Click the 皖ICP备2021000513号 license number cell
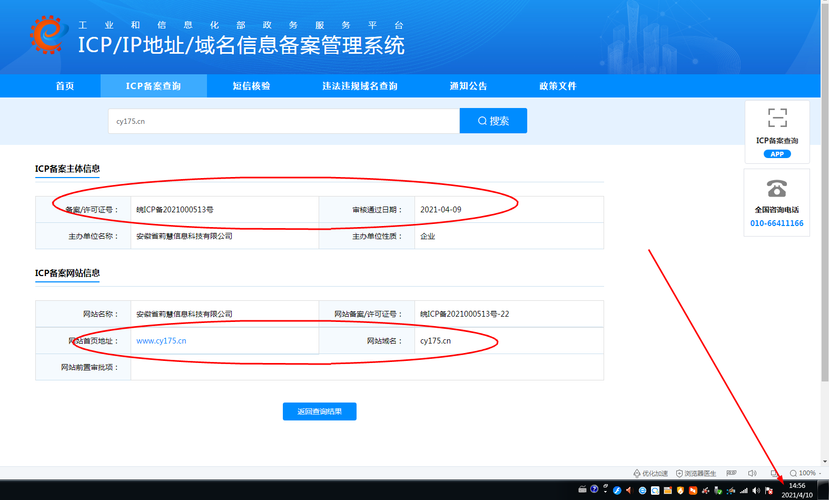 (x=225, y=209)
